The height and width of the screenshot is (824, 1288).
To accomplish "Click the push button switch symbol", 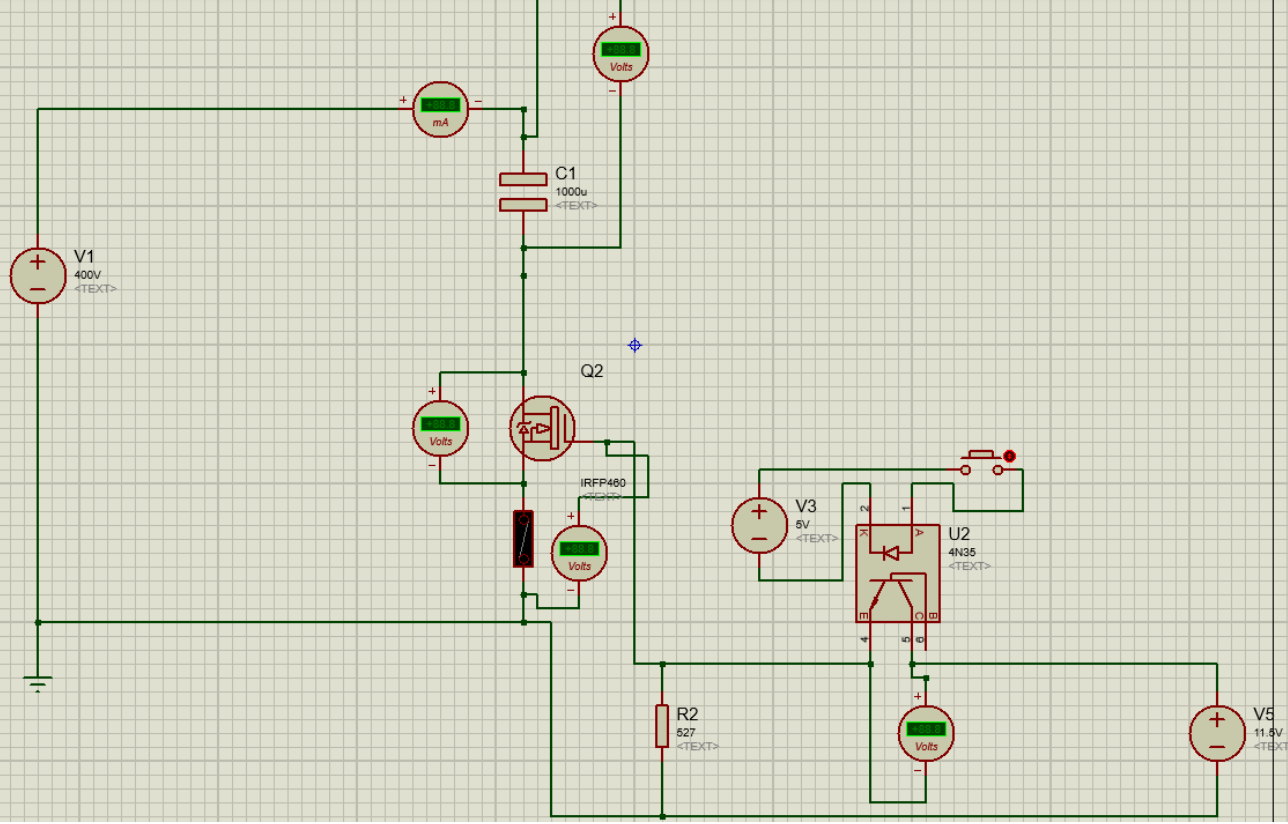I will coord(983,463).
